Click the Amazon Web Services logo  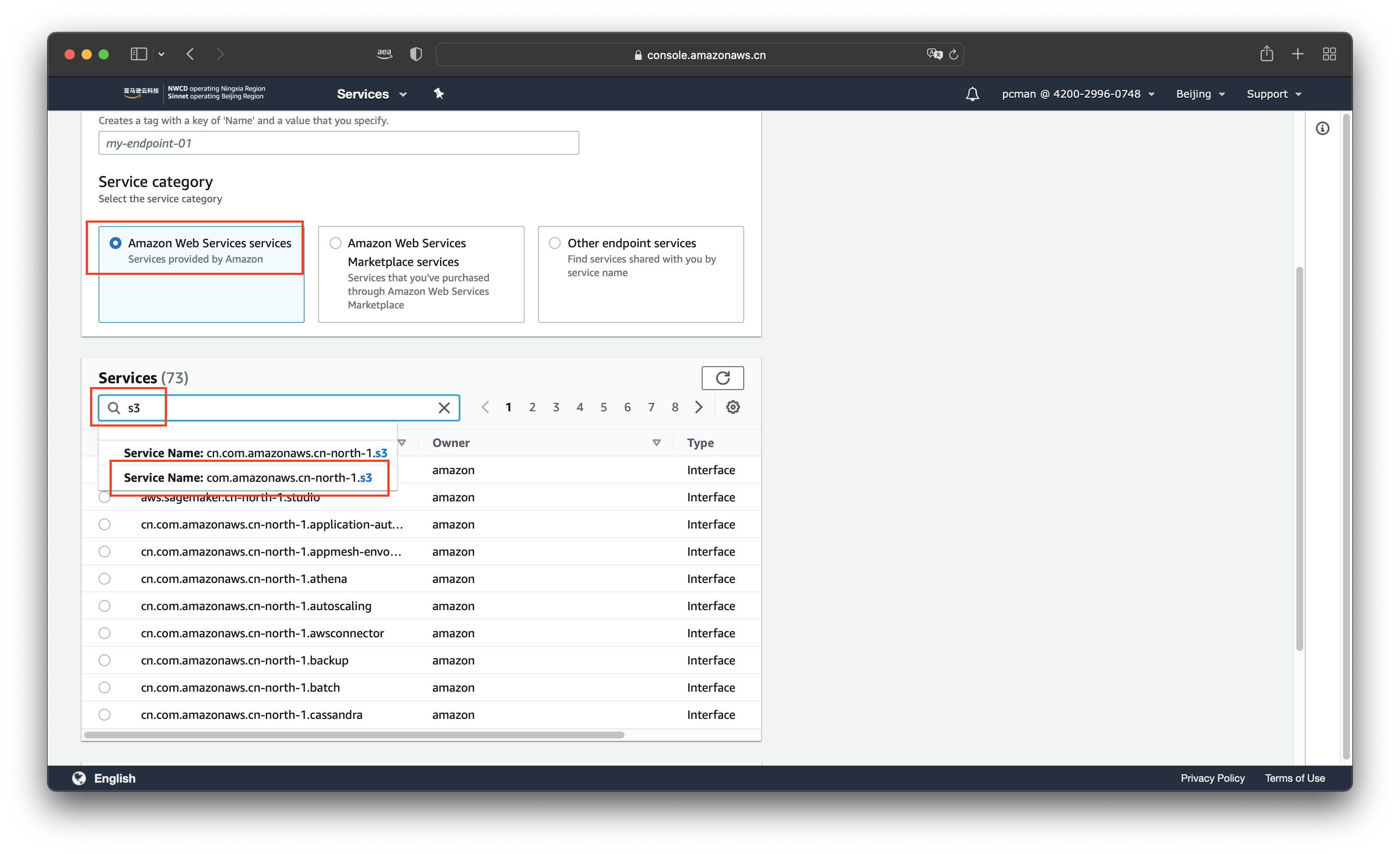[x=141, y=93]
